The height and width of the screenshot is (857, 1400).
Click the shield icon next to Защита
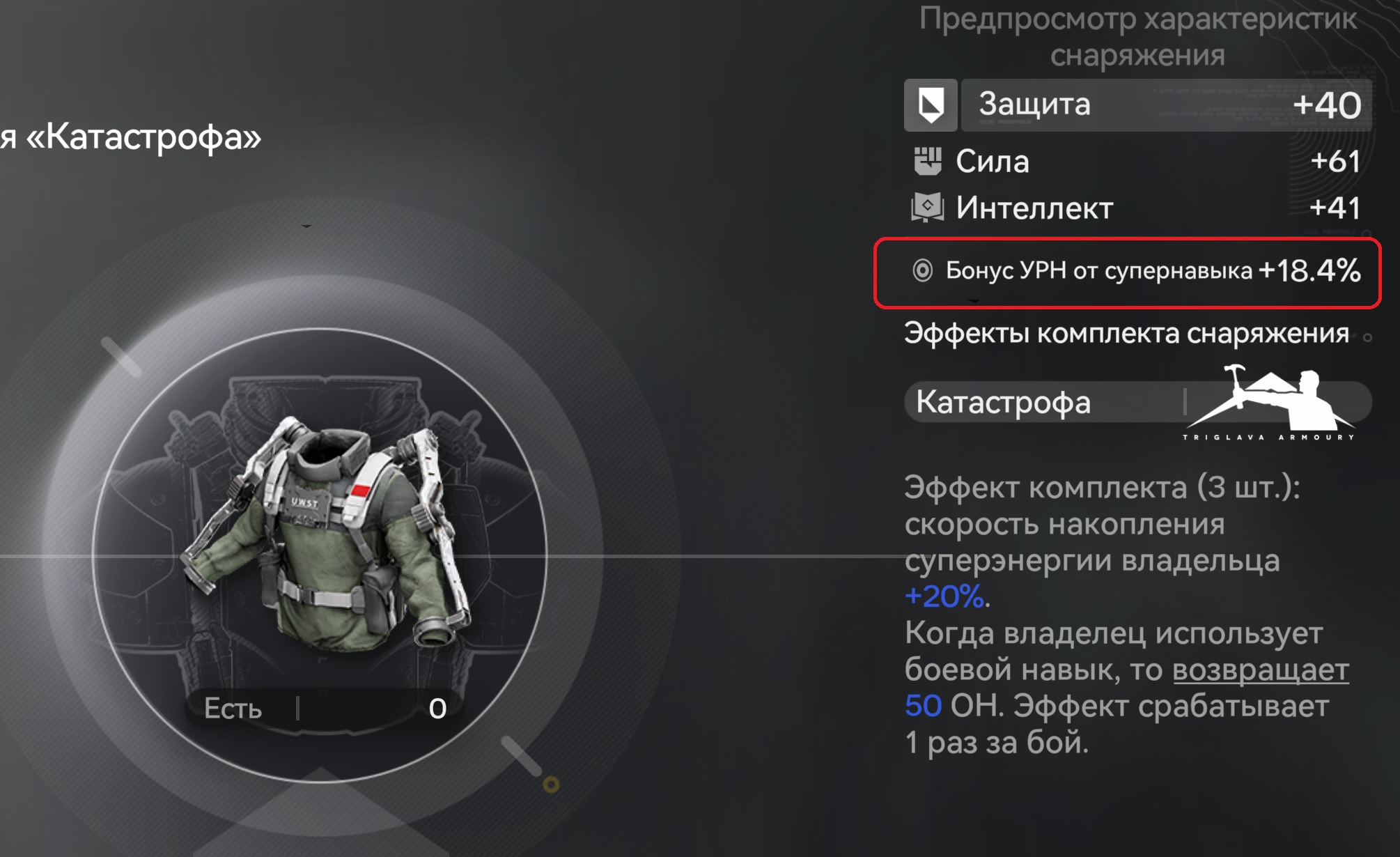931,105
